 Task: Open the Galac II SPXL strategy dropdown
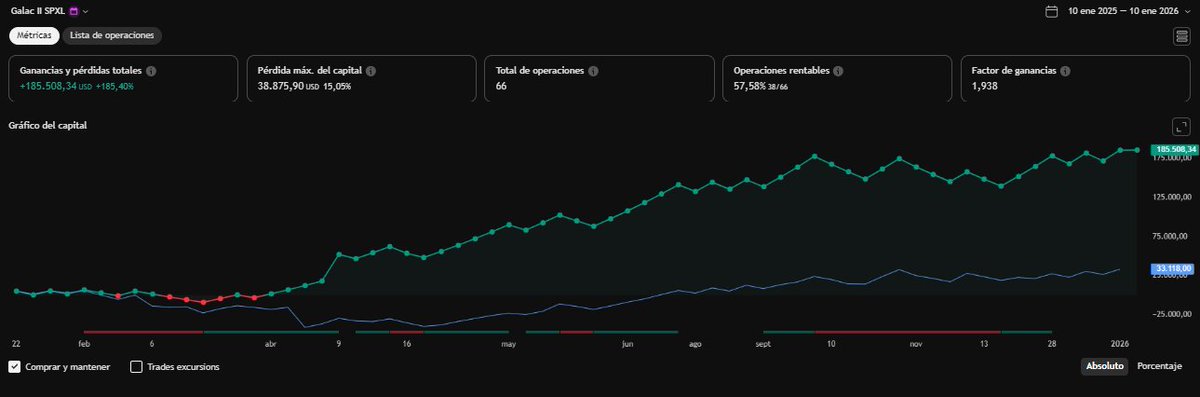tap(85, 11)
